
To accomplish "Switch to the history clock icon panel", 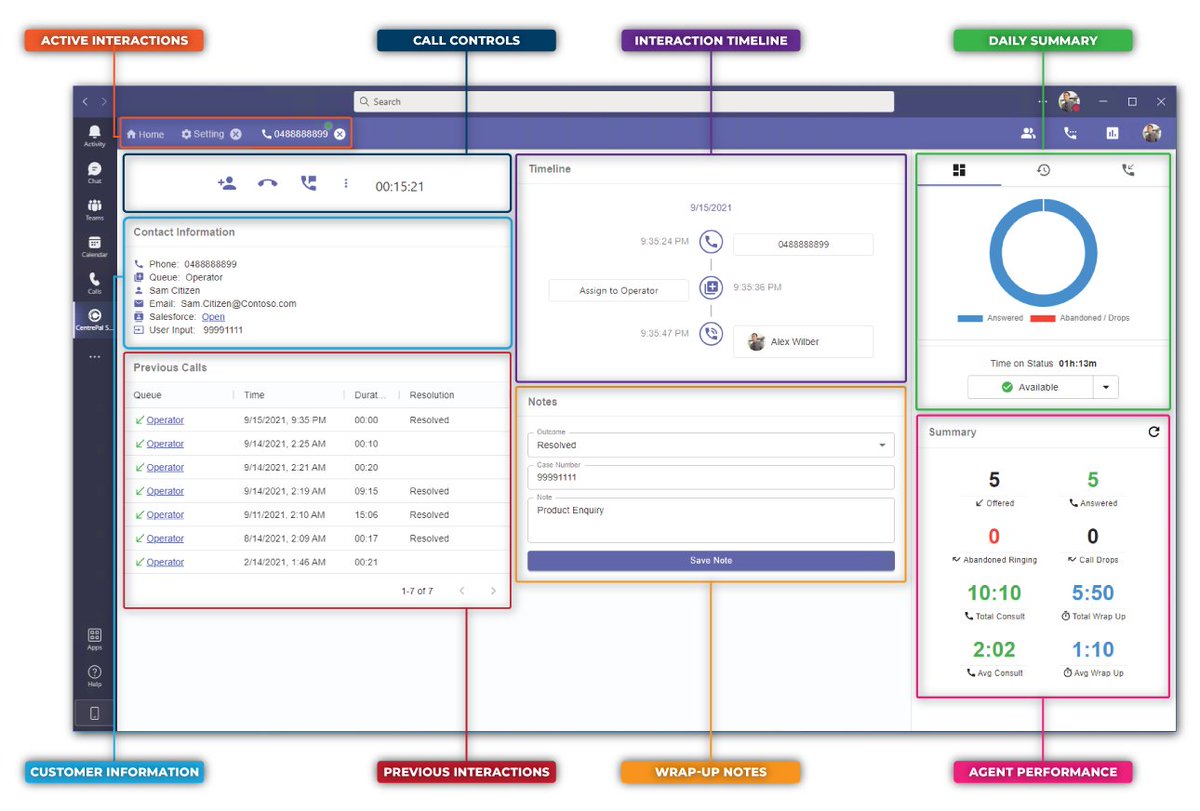I will coord(1043,169).
